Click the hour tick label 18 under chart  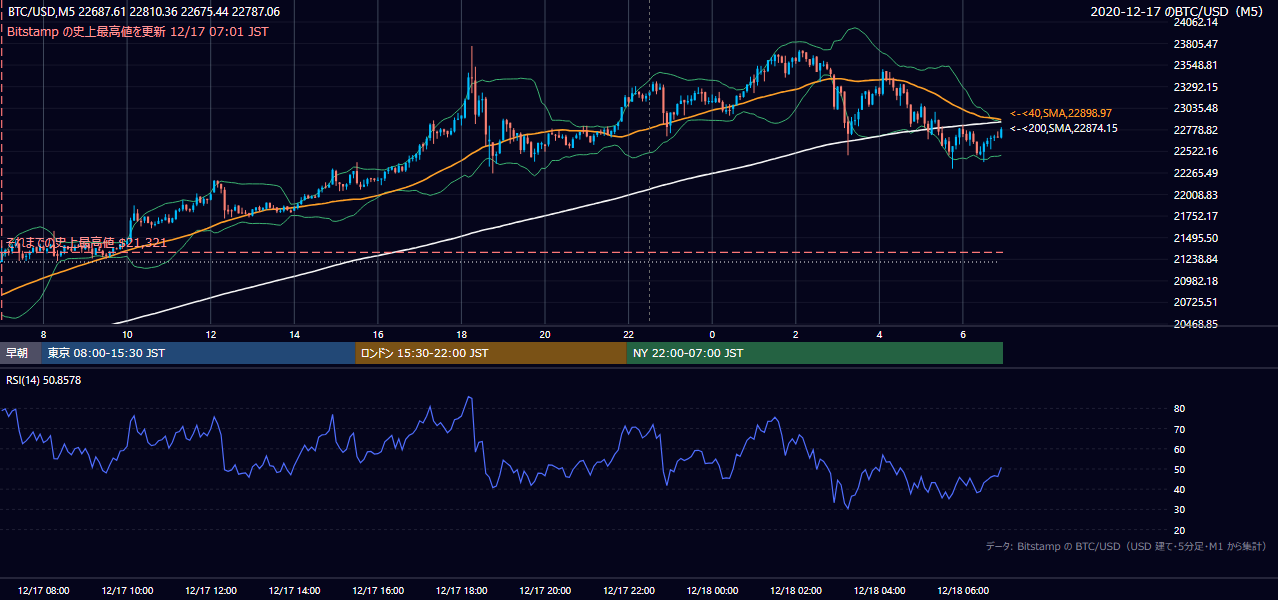(x=461, y=334)
